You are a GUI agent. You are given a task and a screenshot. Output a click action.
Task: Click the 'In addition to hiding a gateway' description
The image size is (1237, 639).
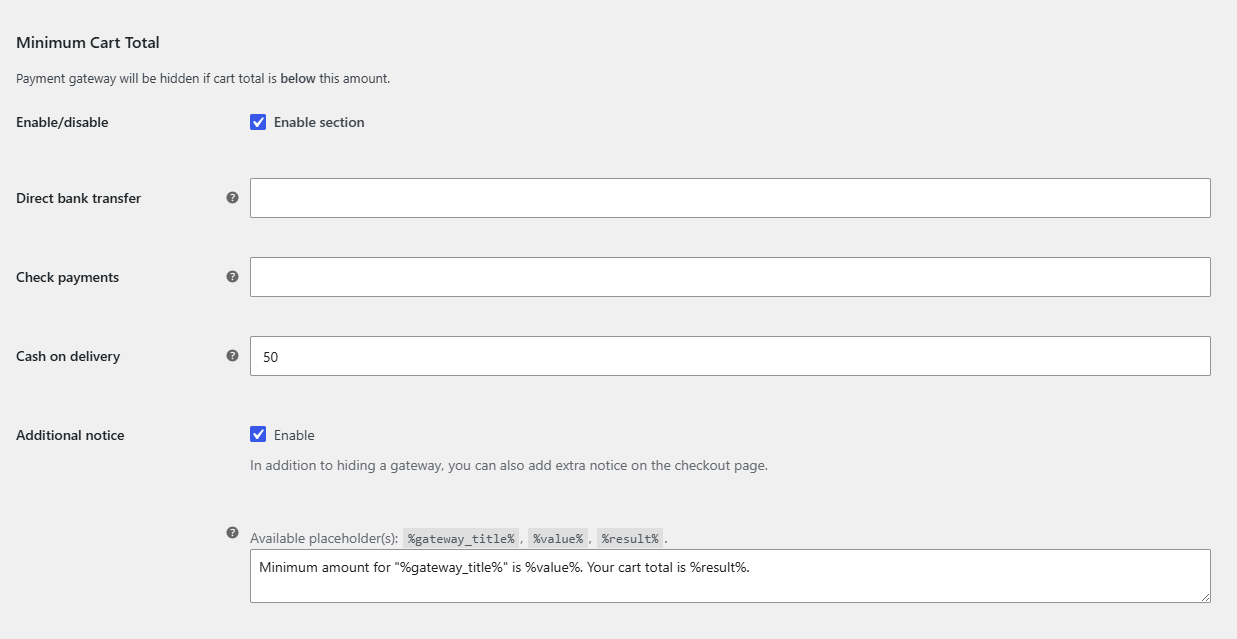509,465
